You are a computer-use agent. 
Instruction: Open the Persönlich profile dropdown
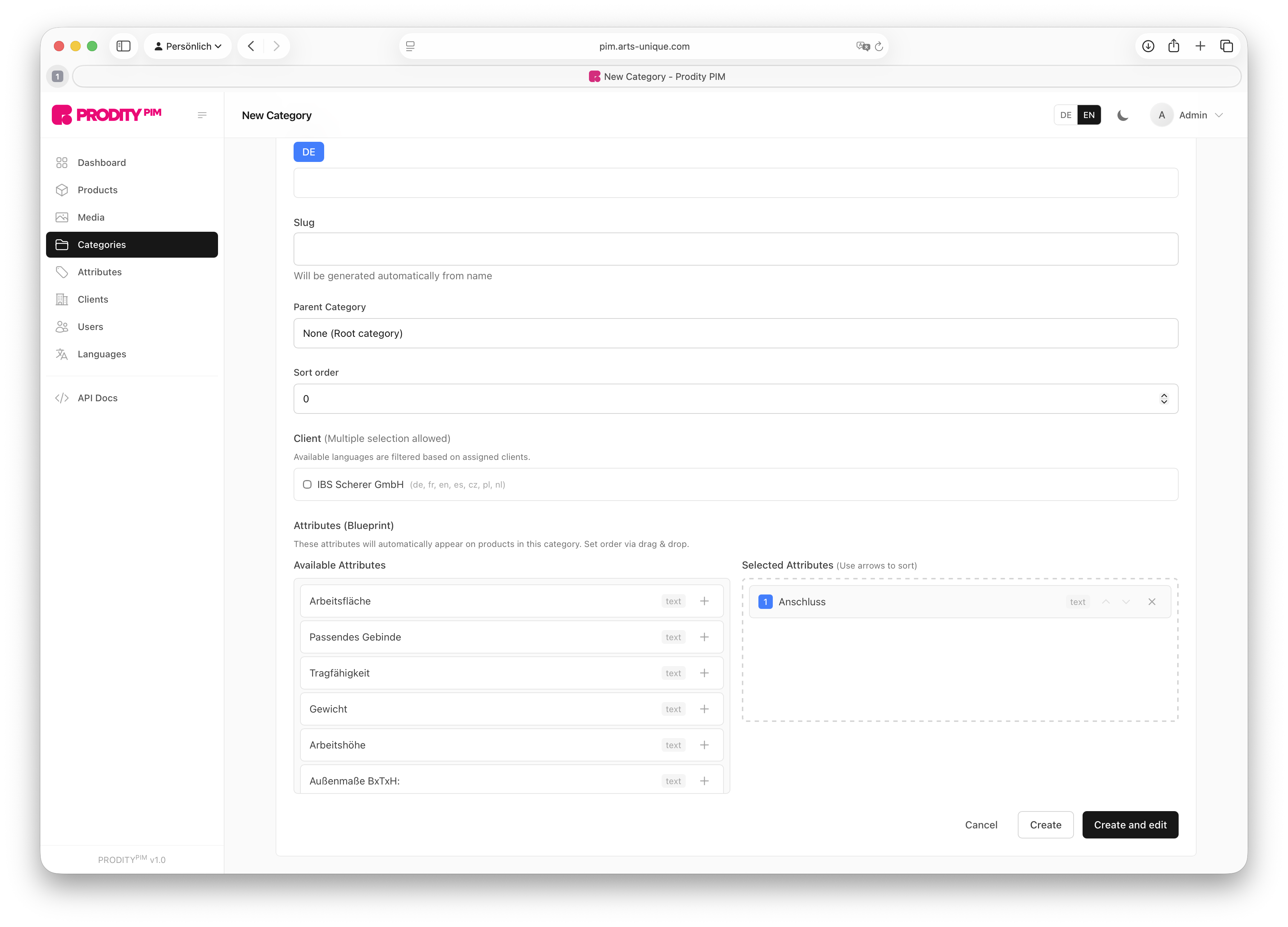[x=188, y=46]
